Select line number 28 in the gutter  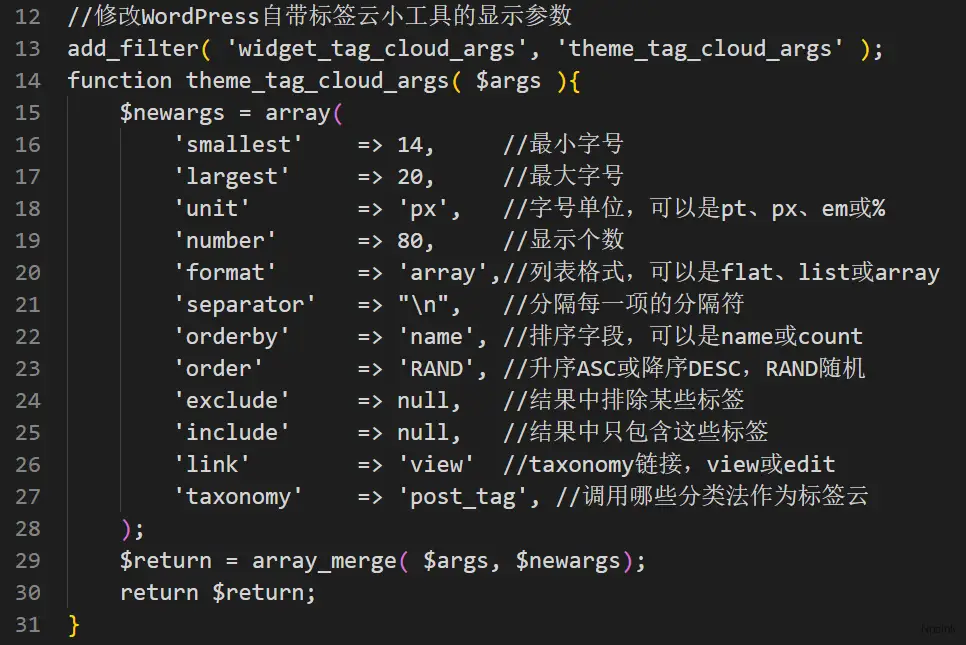[28, 529]
